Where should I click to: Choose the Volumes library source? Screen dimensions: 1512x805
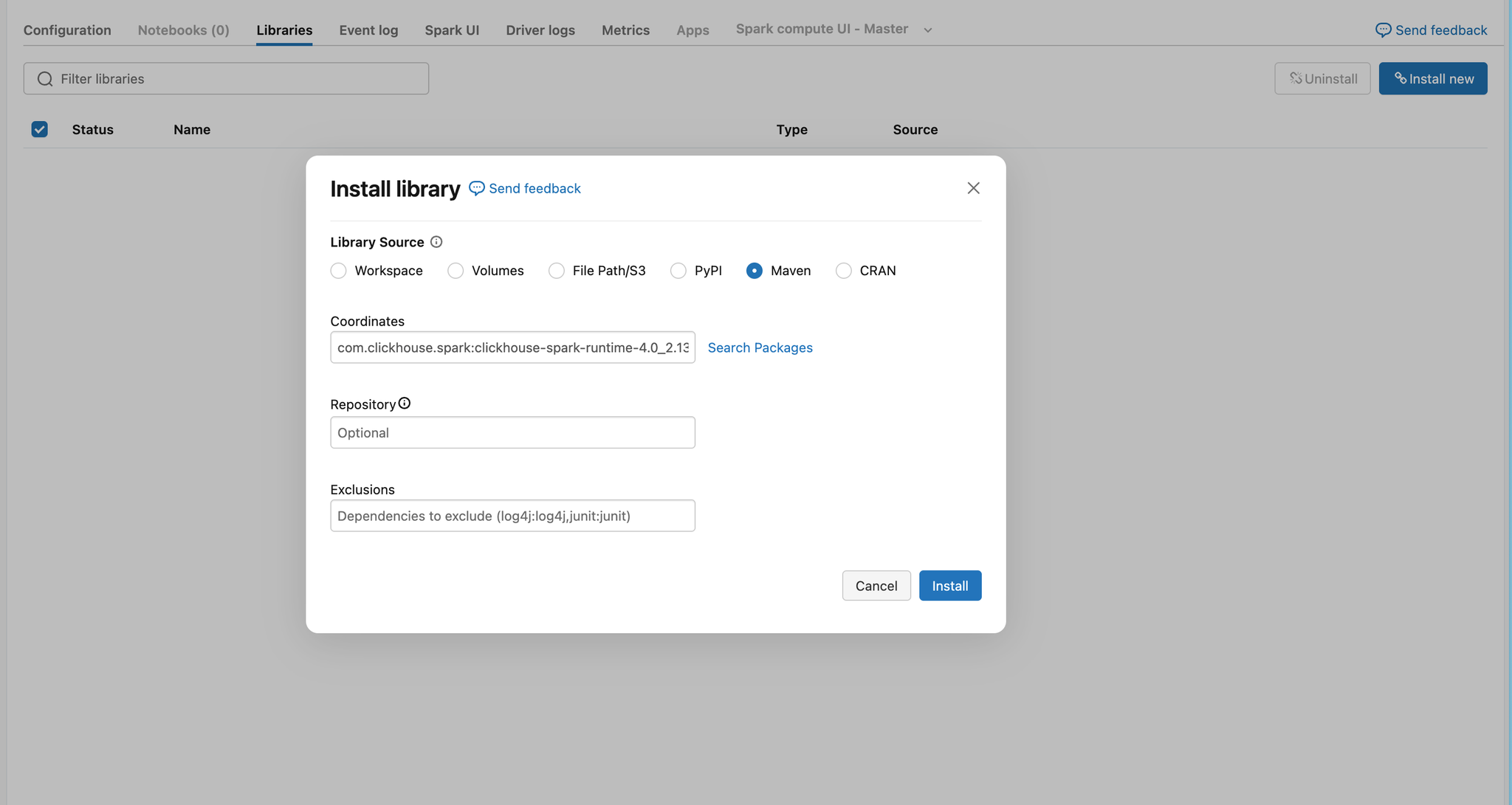pyautogui.click(x=455, y=271)
